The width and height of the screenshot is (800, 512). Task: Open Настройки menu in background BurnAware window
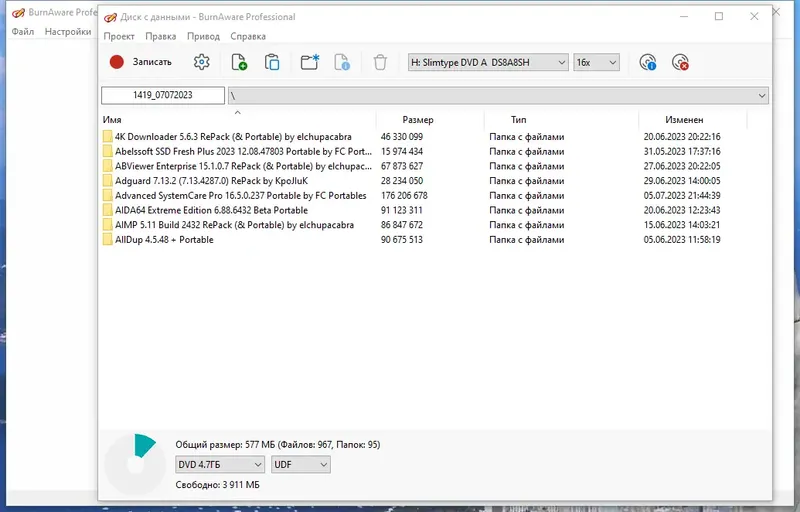click(x=68, y=32)
